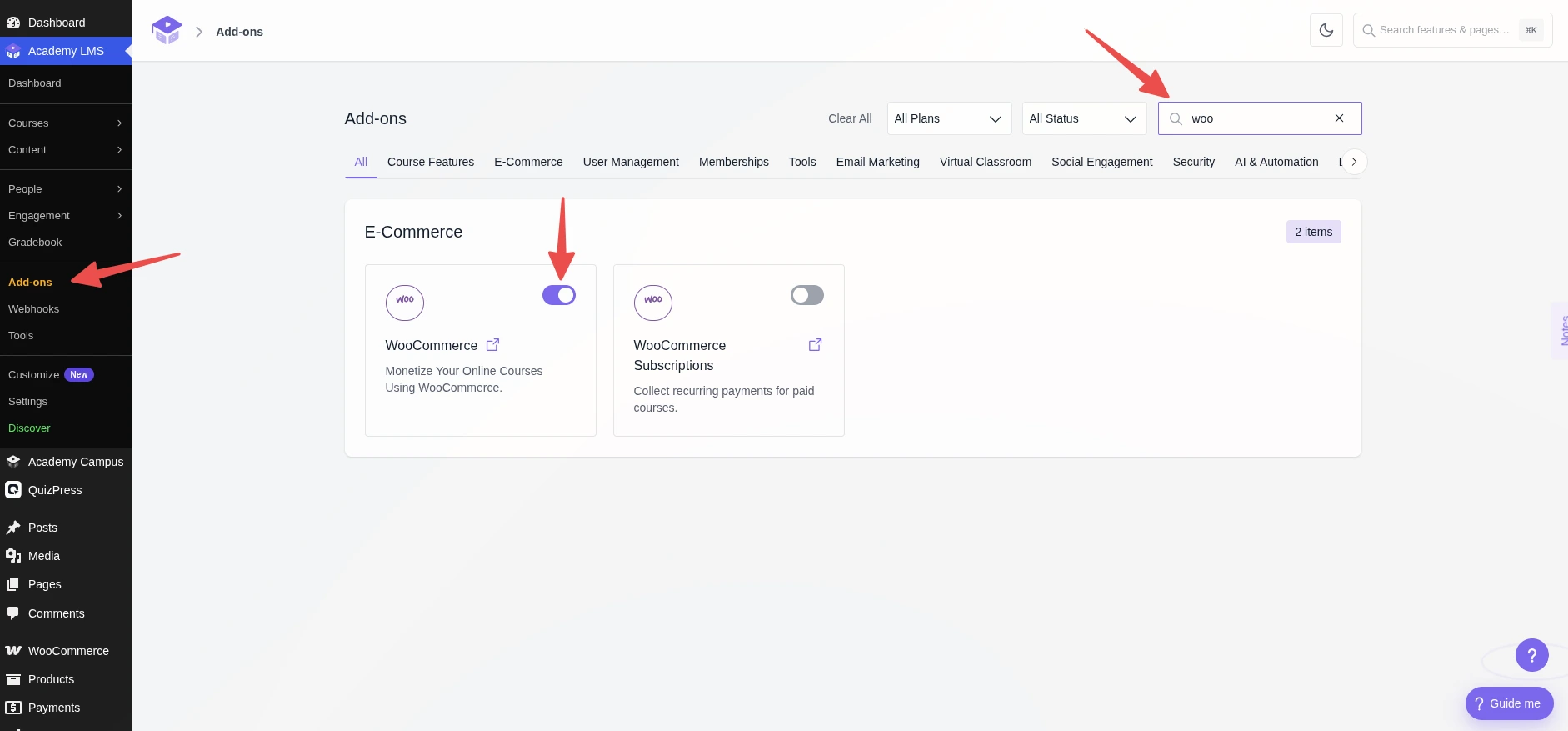Toggle dark mode moon icon

tap(1326, 30)
